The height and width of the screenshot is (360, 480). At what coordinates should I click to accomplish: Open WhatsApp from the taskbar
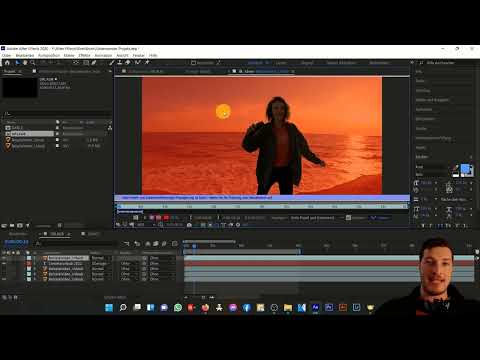178,307
